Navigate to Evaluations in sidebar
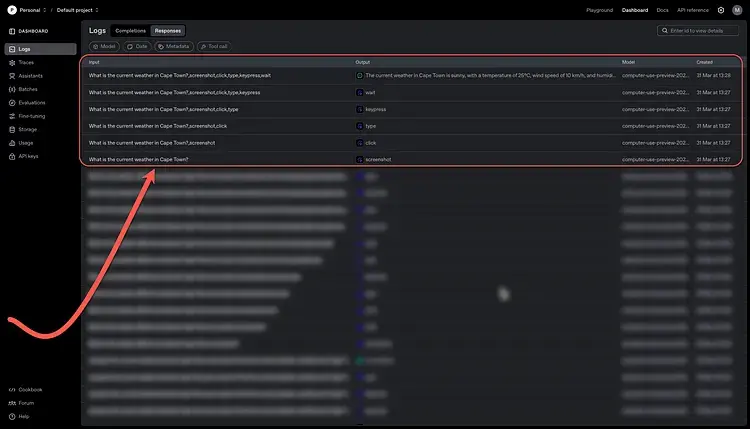The image size is (750, 429). 32,102
